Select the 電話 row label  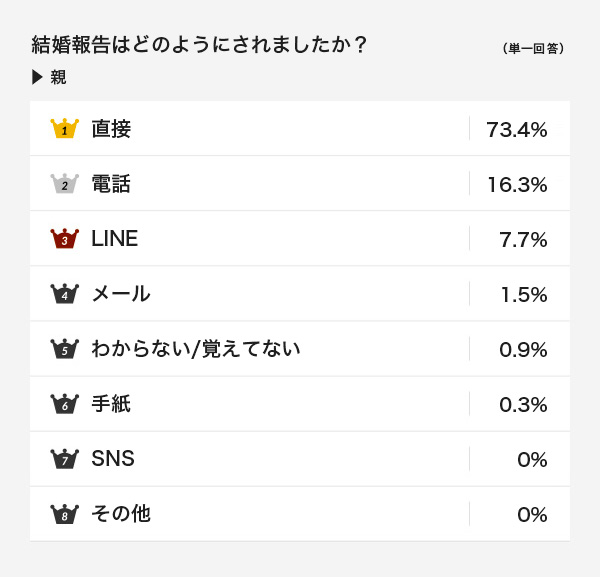[x=111, y=184]
